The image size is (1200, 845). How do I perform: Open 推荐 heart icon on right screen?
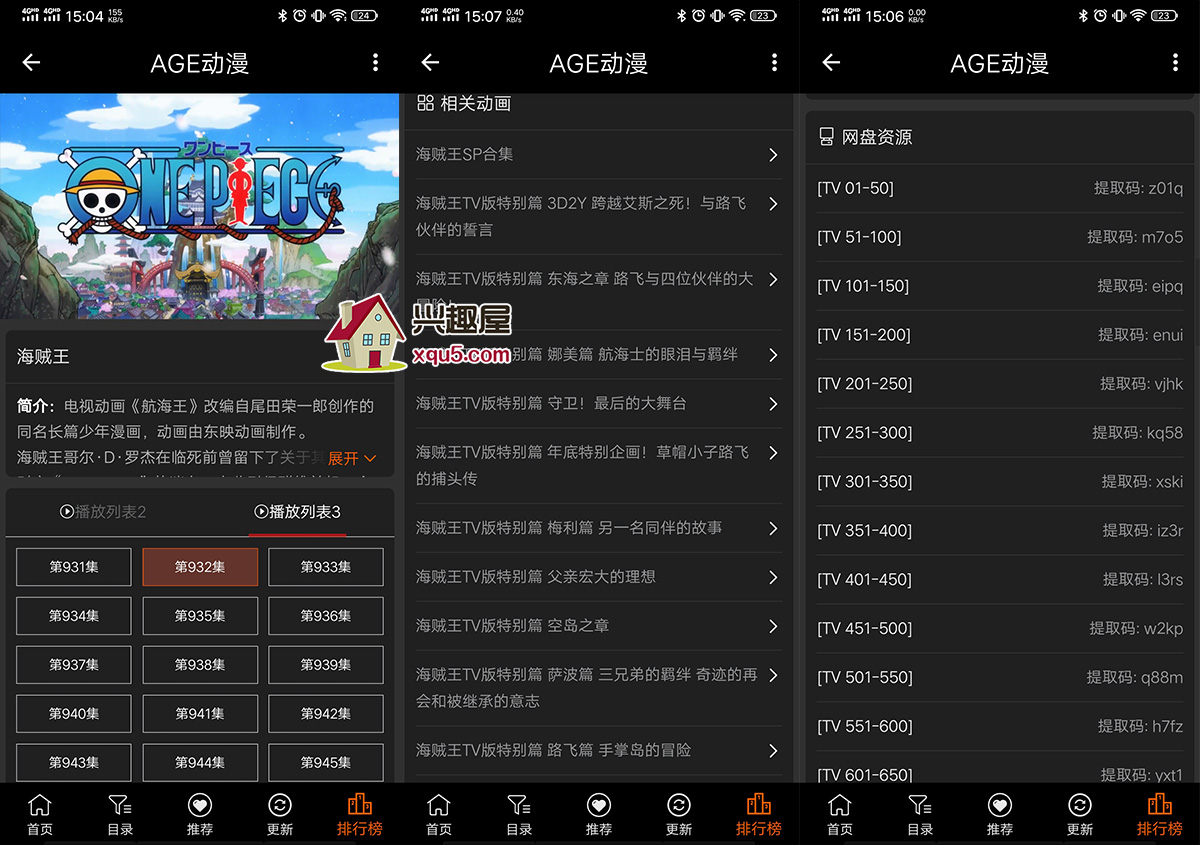tap(1000, 814)
